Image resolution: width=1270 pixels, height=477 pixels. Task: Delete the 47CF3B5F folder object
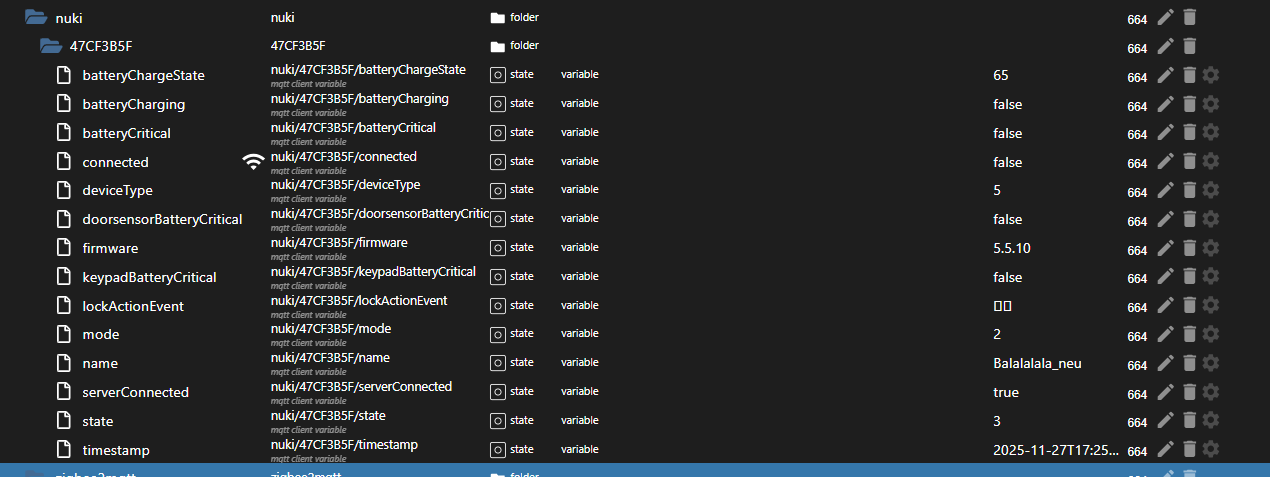point(1188,46)
